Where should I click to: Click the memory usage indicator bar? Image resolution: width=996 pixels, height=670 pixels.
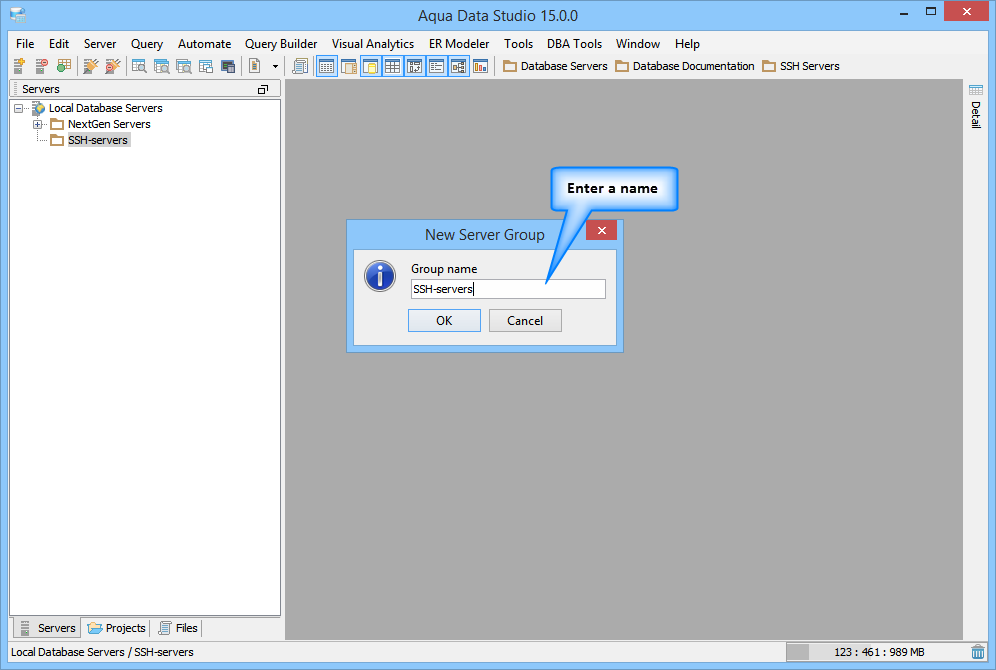(877, 652)
